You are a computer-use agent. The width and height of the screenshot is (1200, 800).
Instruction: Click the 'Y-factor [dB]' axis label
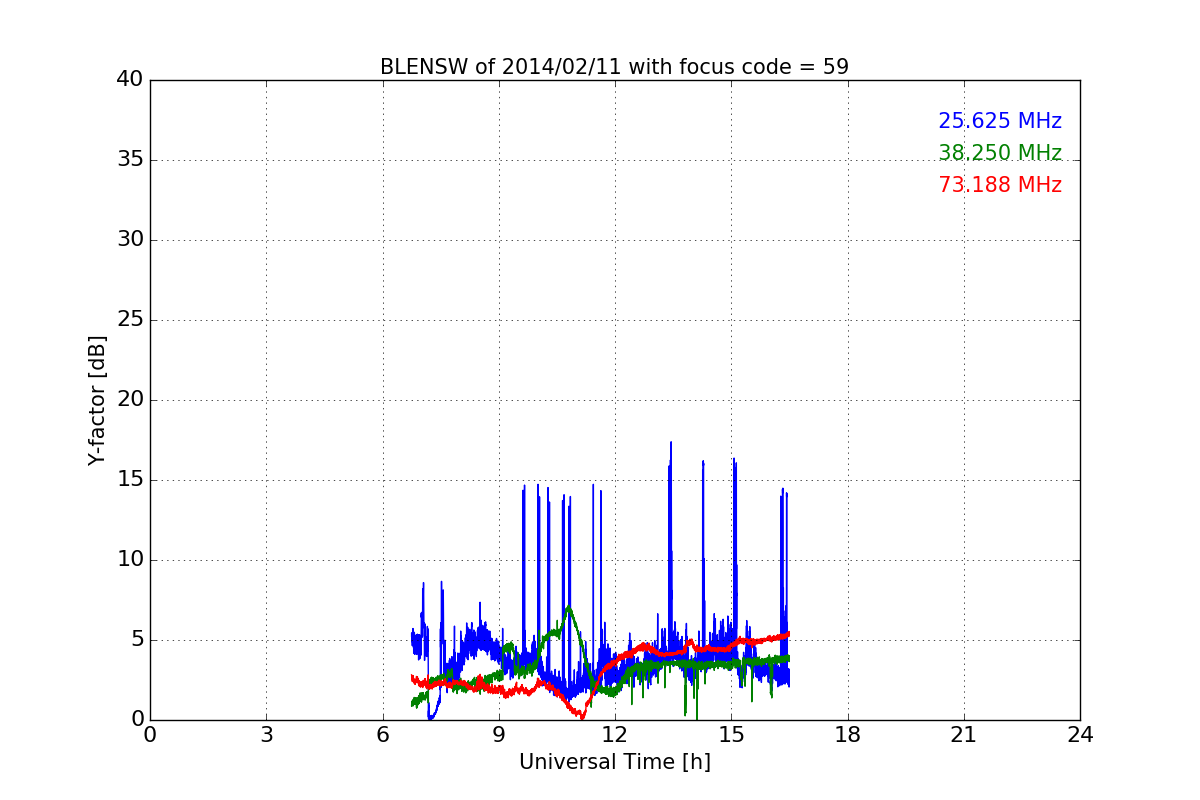[97, 400]
